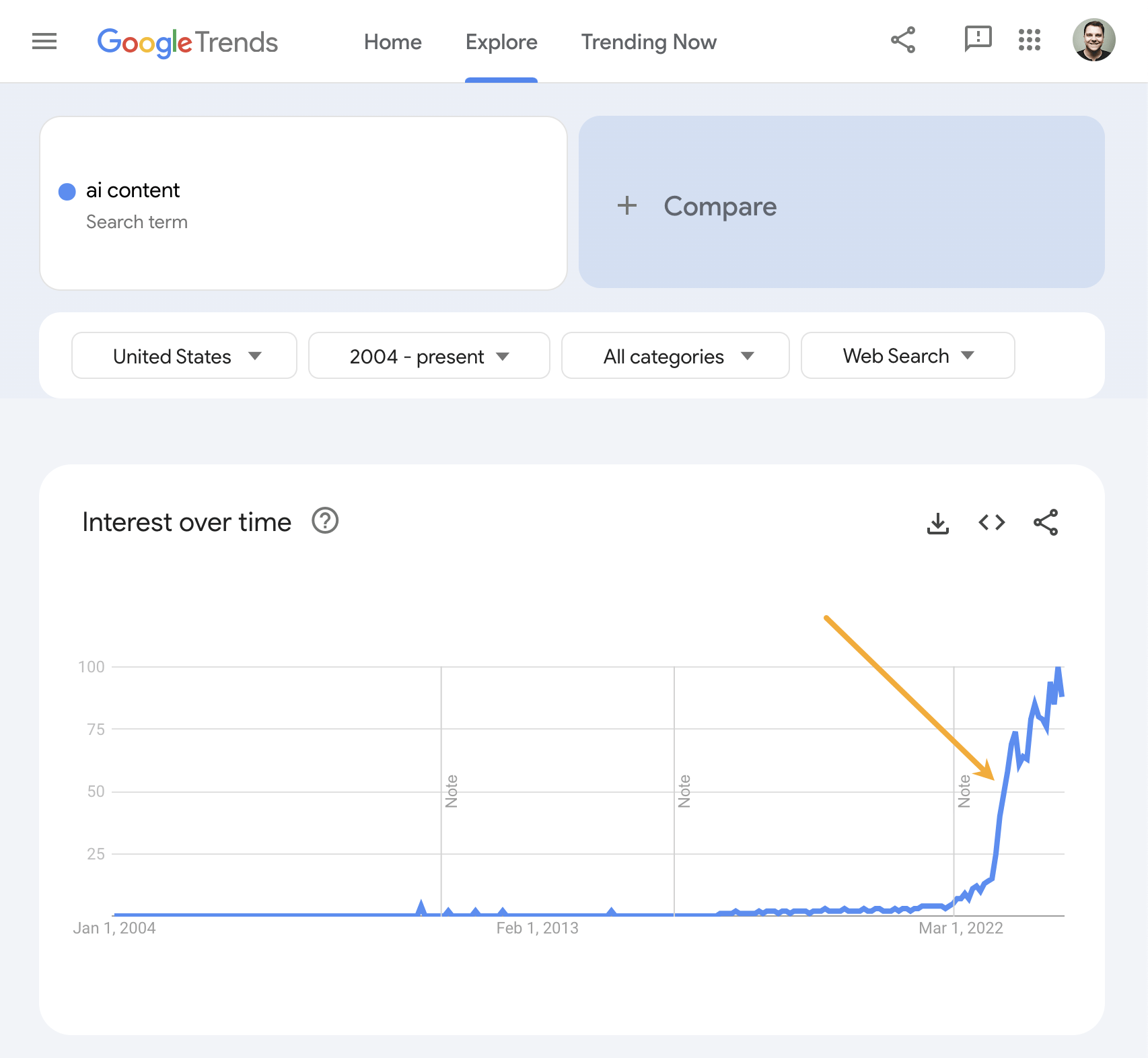
Task: Click the share icon in the header
Action: (903, 40)
